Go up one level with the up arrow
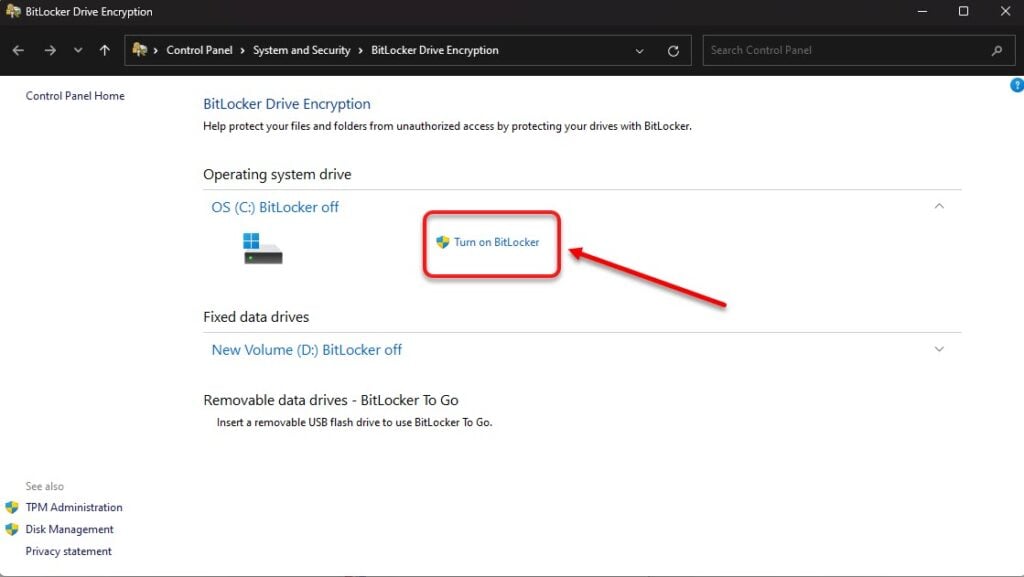 click(x=104, y=50)
